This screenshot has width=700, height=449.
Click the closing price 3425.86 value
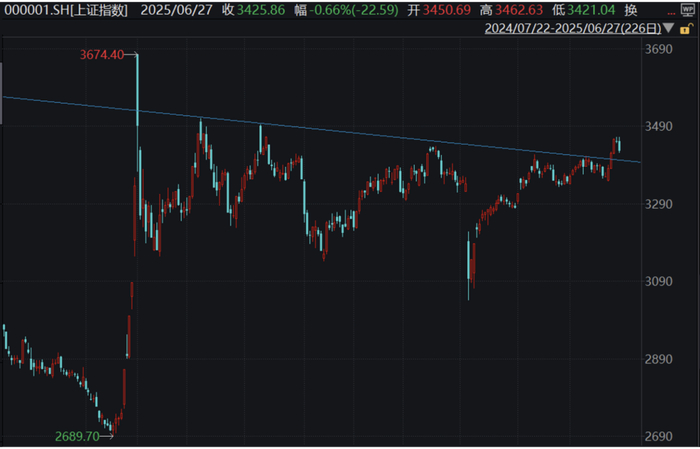261,10
